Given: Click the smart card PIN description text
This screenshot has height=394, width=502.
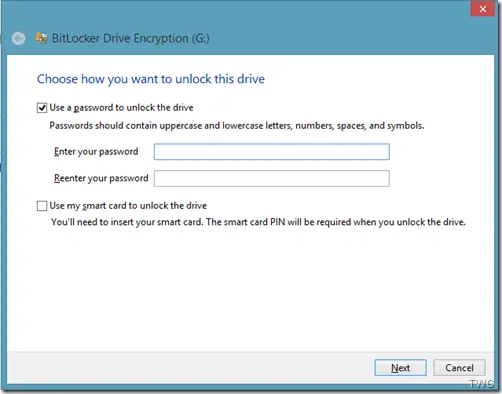Looking at the screenshot, I should point(258,222).
